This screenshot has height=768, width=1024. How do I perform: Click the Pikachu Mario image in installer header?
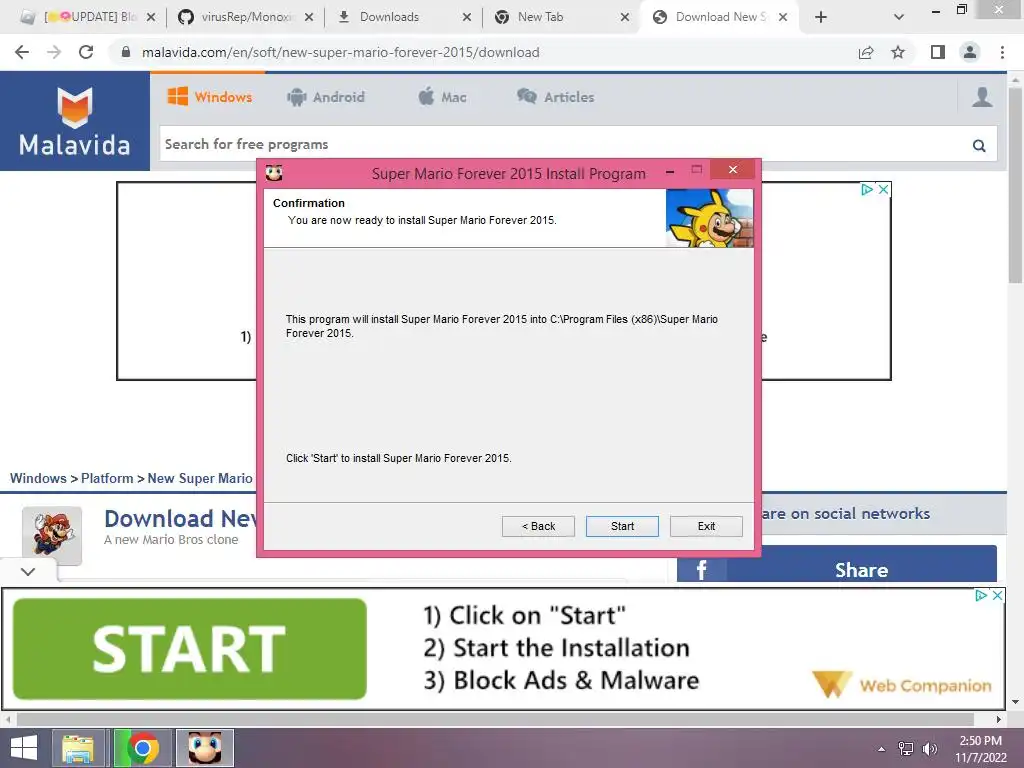[709, 218]
